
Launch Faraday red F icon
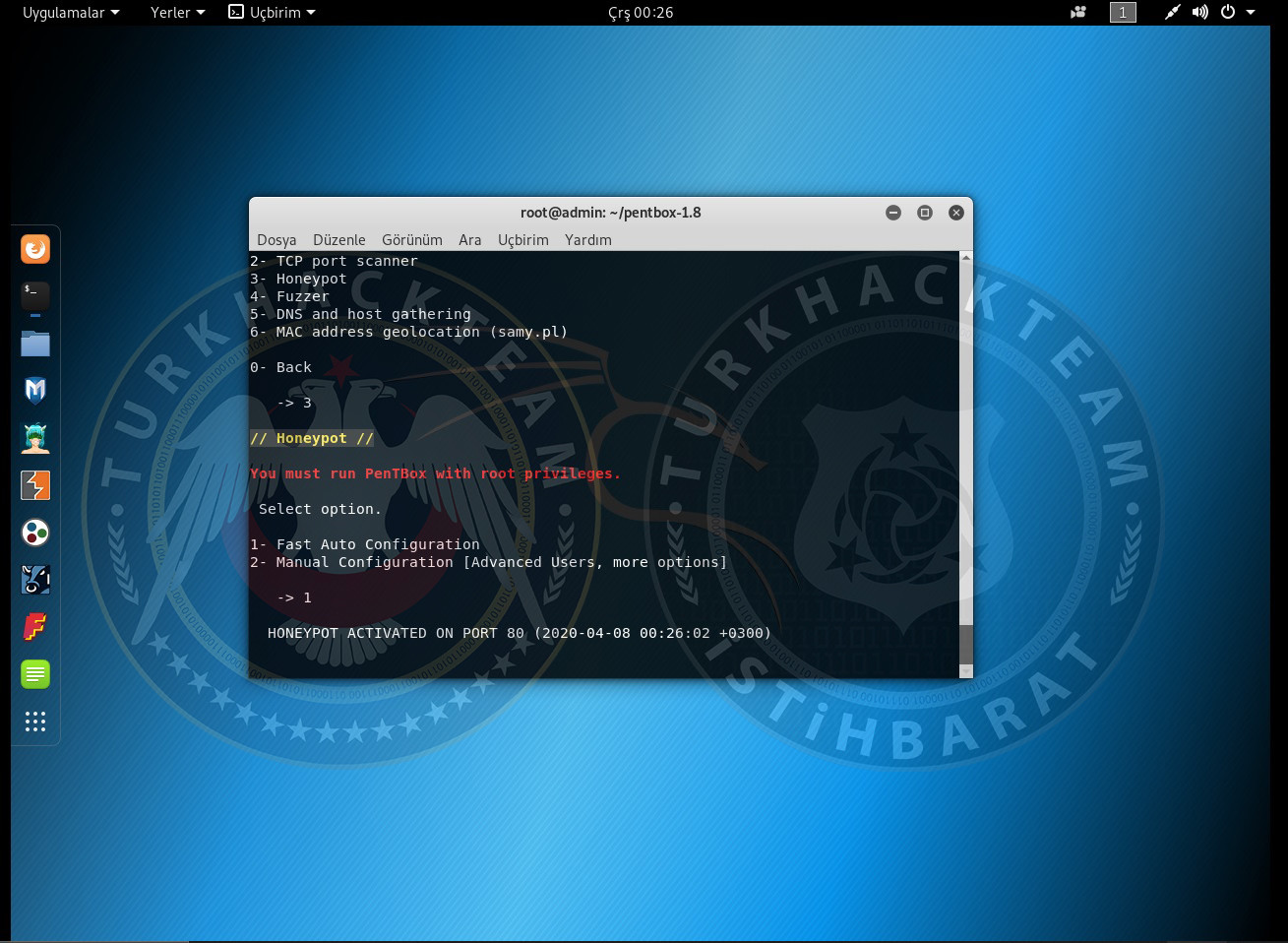pos(35,627)
